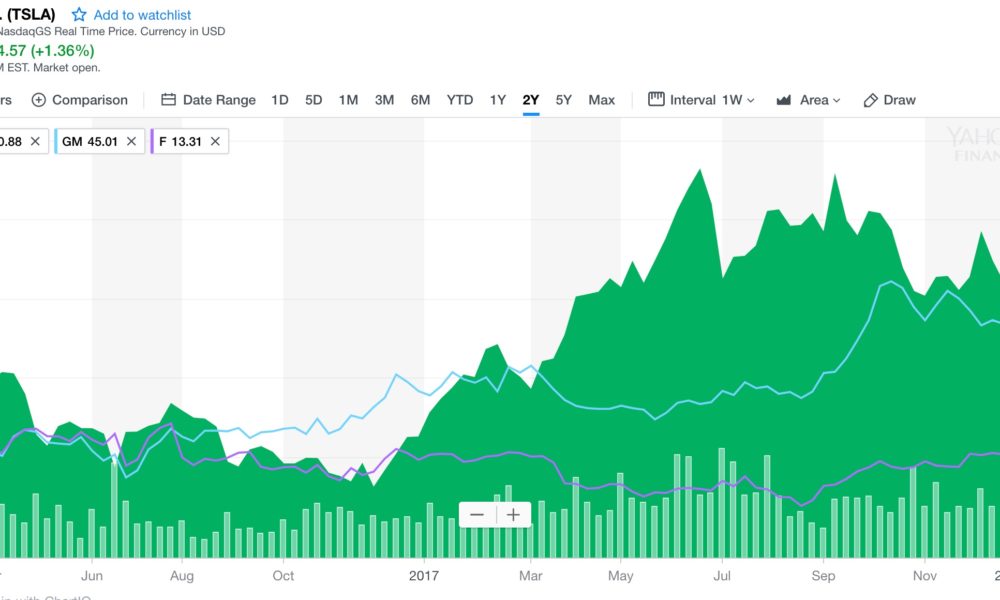Click the purple F color bar
Viewport: 1000px width, 600px height.
(x=152, y=142)
